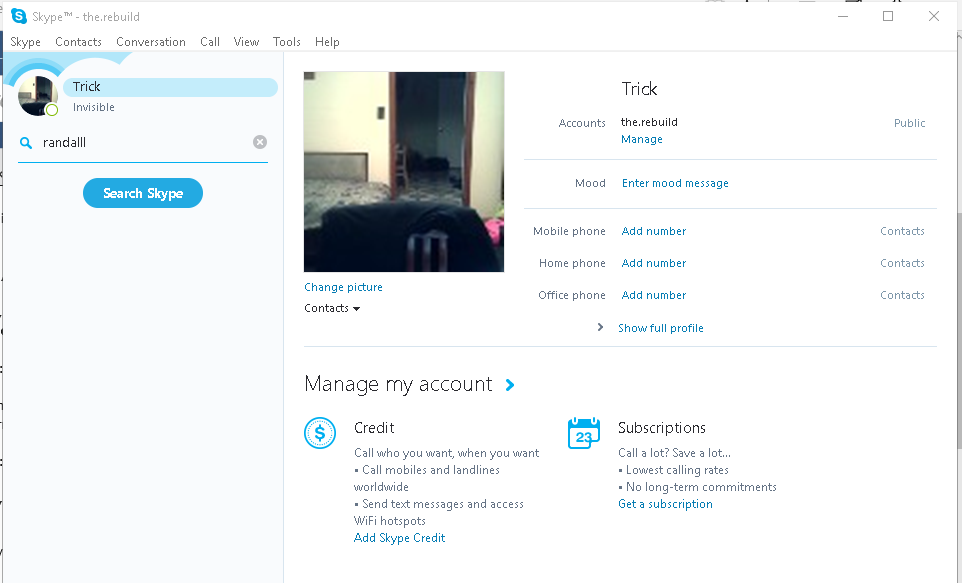Click the Show full profile link
Image resolution: width=962 pixels, height=583 pixels.
point(661,328)
